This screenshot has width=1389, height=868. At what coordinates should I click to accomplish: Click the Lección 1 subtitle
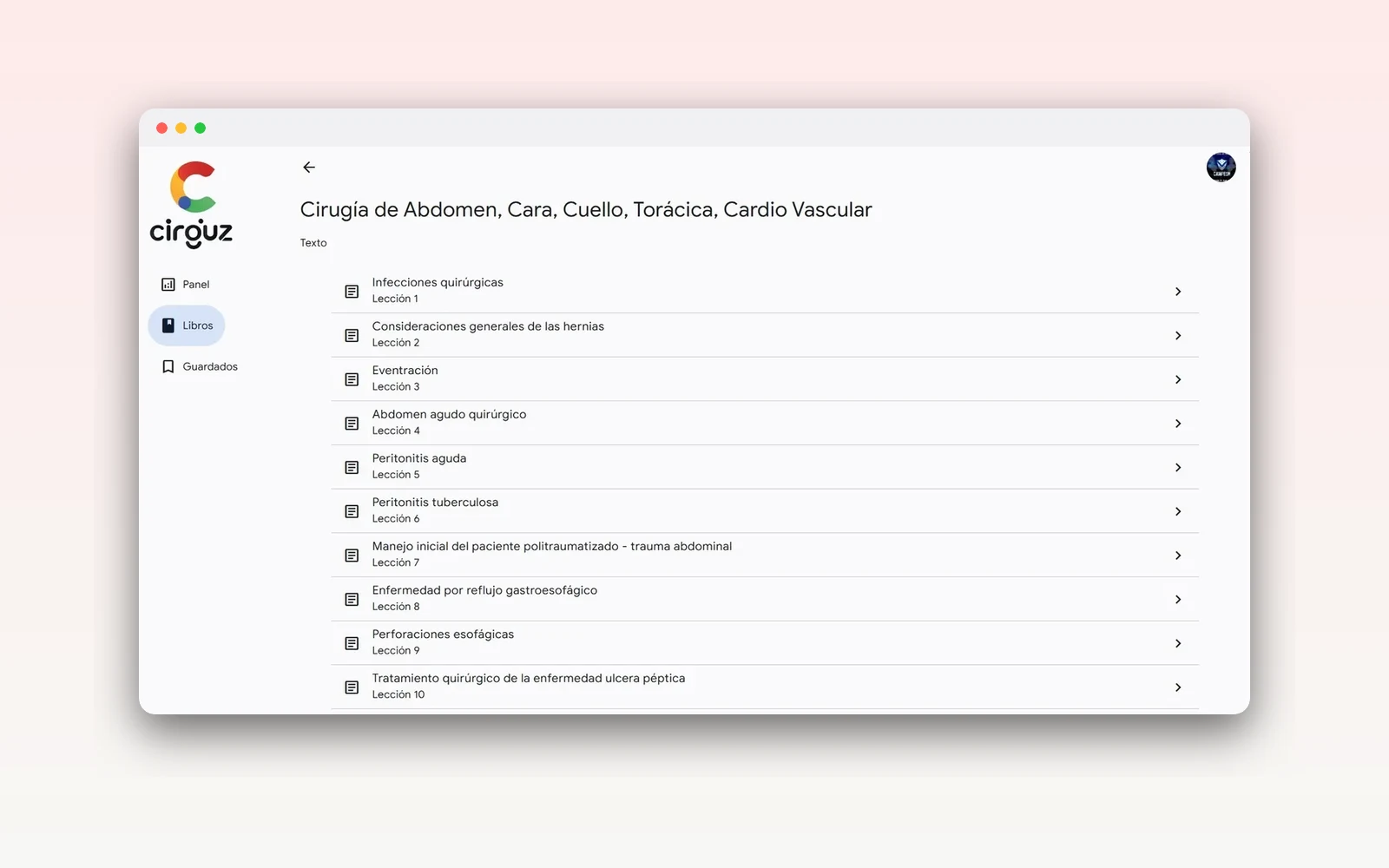(x=395, y=299)
